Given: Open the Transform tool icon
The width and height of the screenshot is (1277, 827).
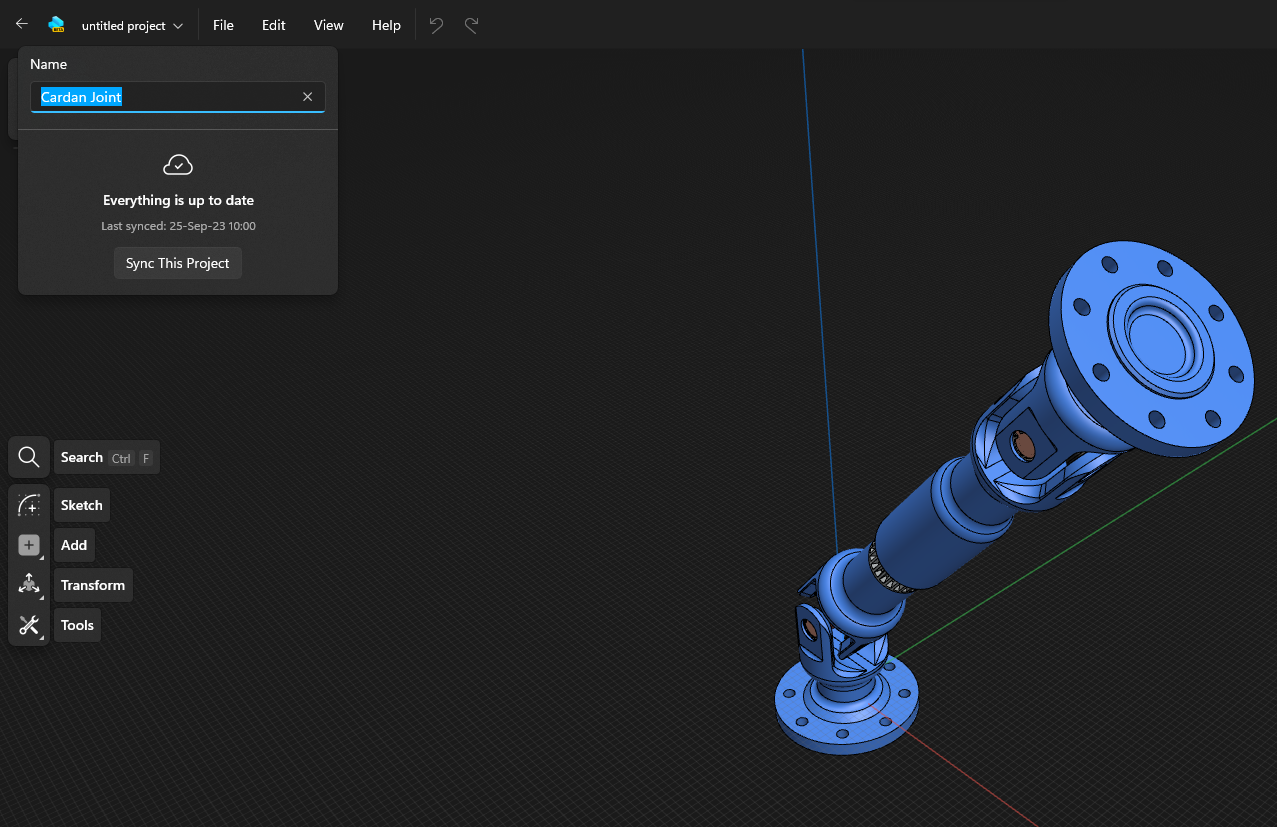Looking at the screenshot, I should [x=29, y=585].
